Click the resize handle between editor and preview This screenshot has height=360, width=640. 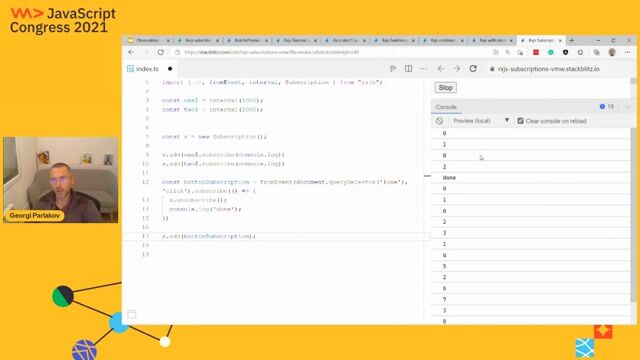pyautogui.click(x=427, y=176)
